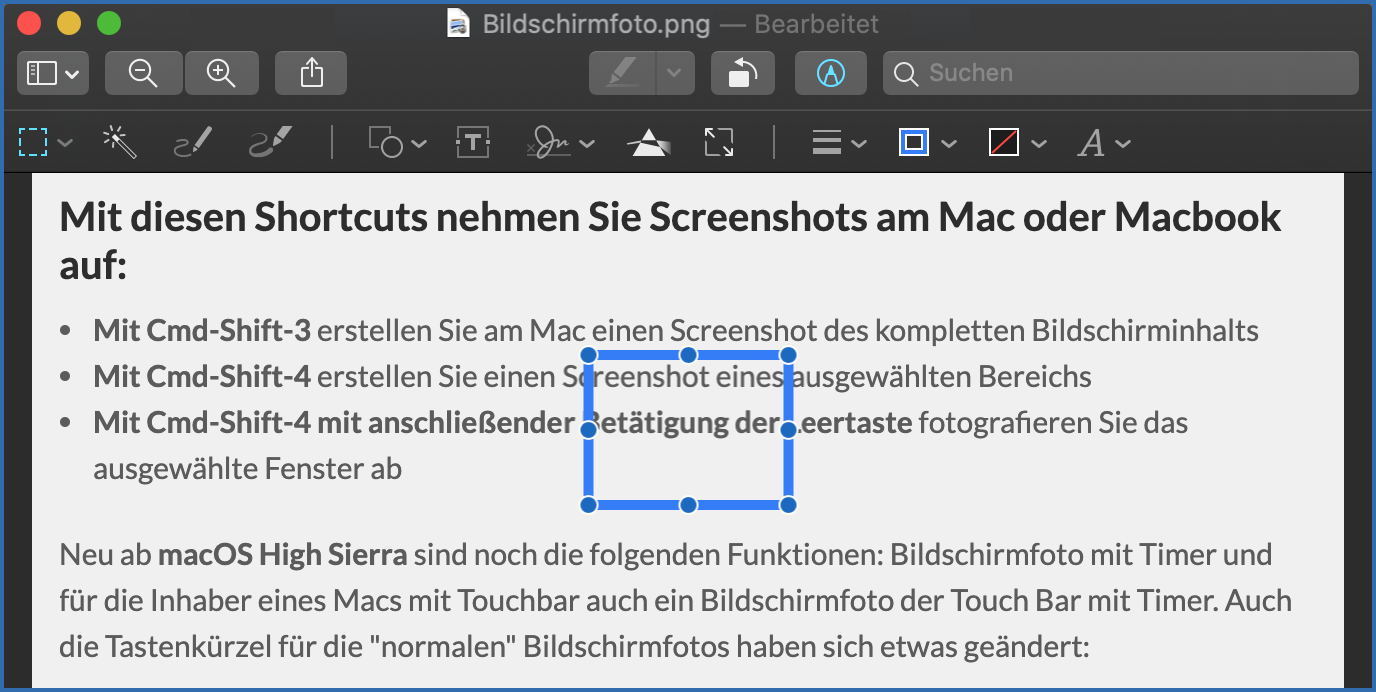The image size is (1376, 692).
Task: Select the rectangular Selection tool
Action: pyautogui.click(x=35, y=142)
